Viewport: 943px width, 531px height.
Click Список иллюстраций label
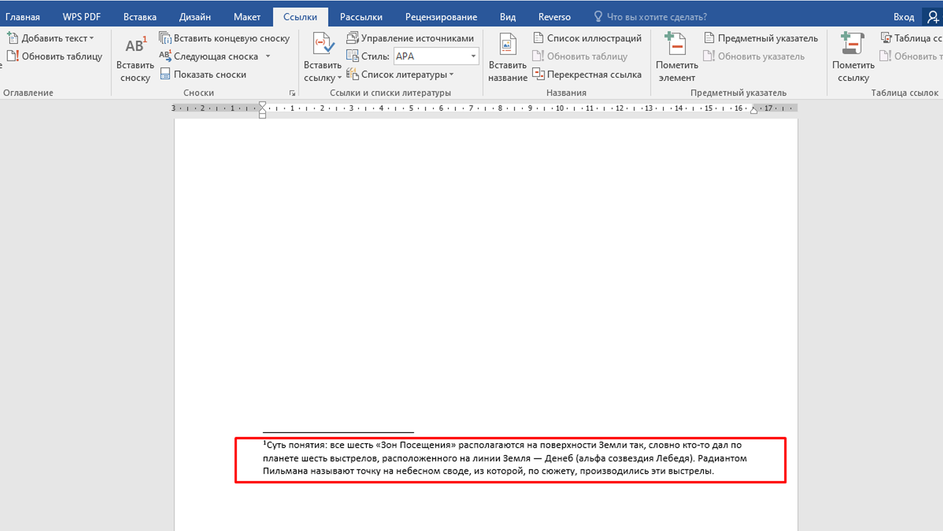click(594, 38)
